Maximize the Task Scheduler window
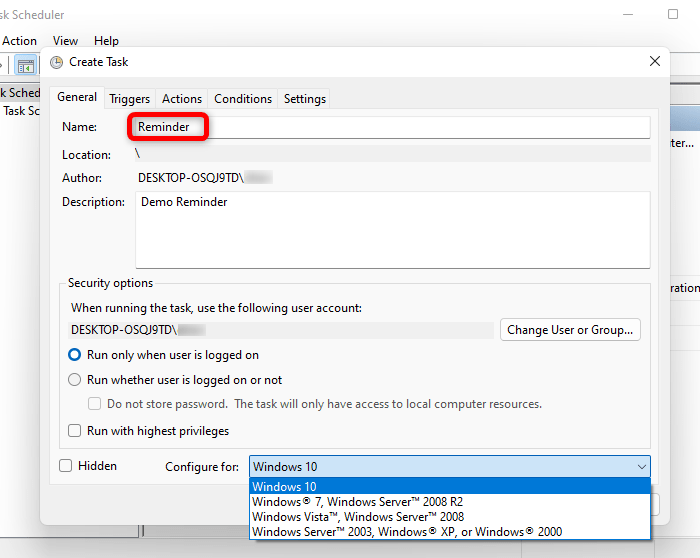 673,14
